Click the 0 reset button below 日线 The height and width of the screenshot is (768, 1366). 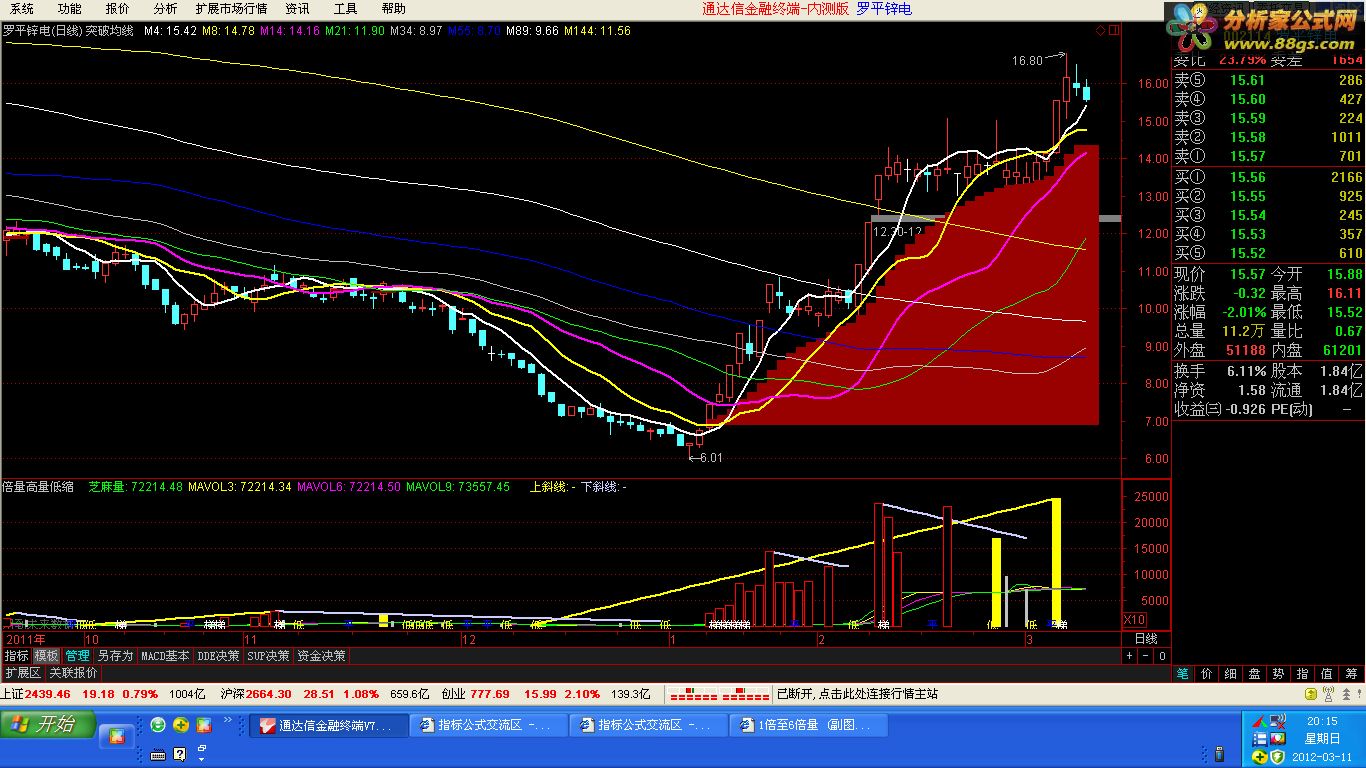coord(1161,656)
